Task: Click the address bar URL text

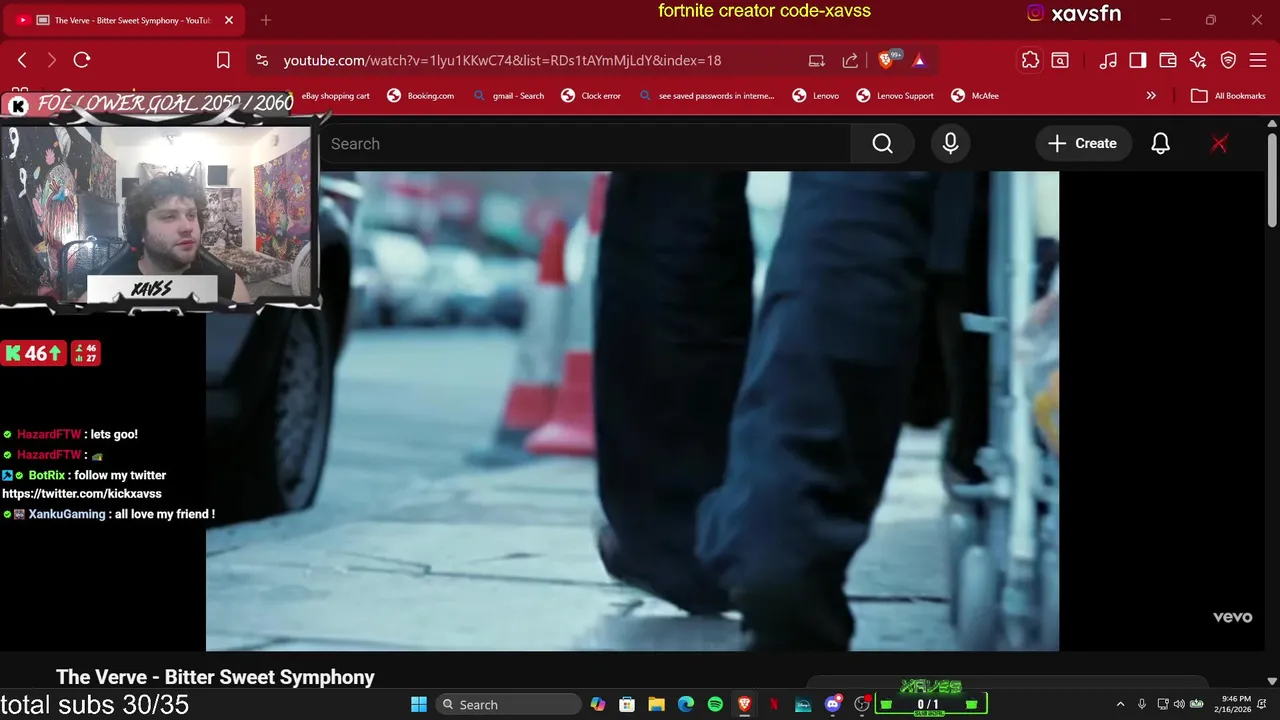Action: pos(502,60)
